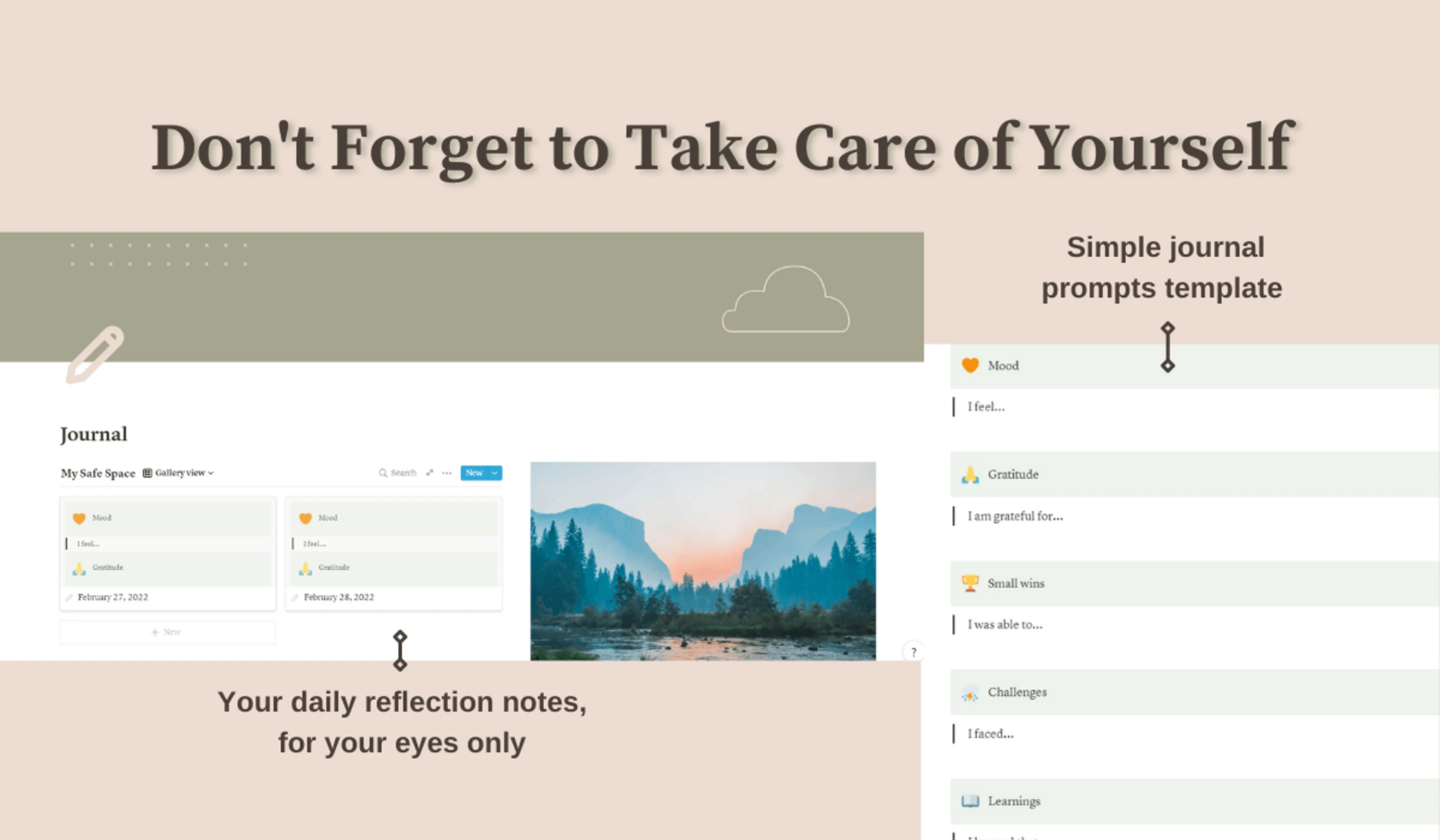Viewport: 1440px width, 840px height.
Task: Click the My Safe Space database title
Action: 98,473
